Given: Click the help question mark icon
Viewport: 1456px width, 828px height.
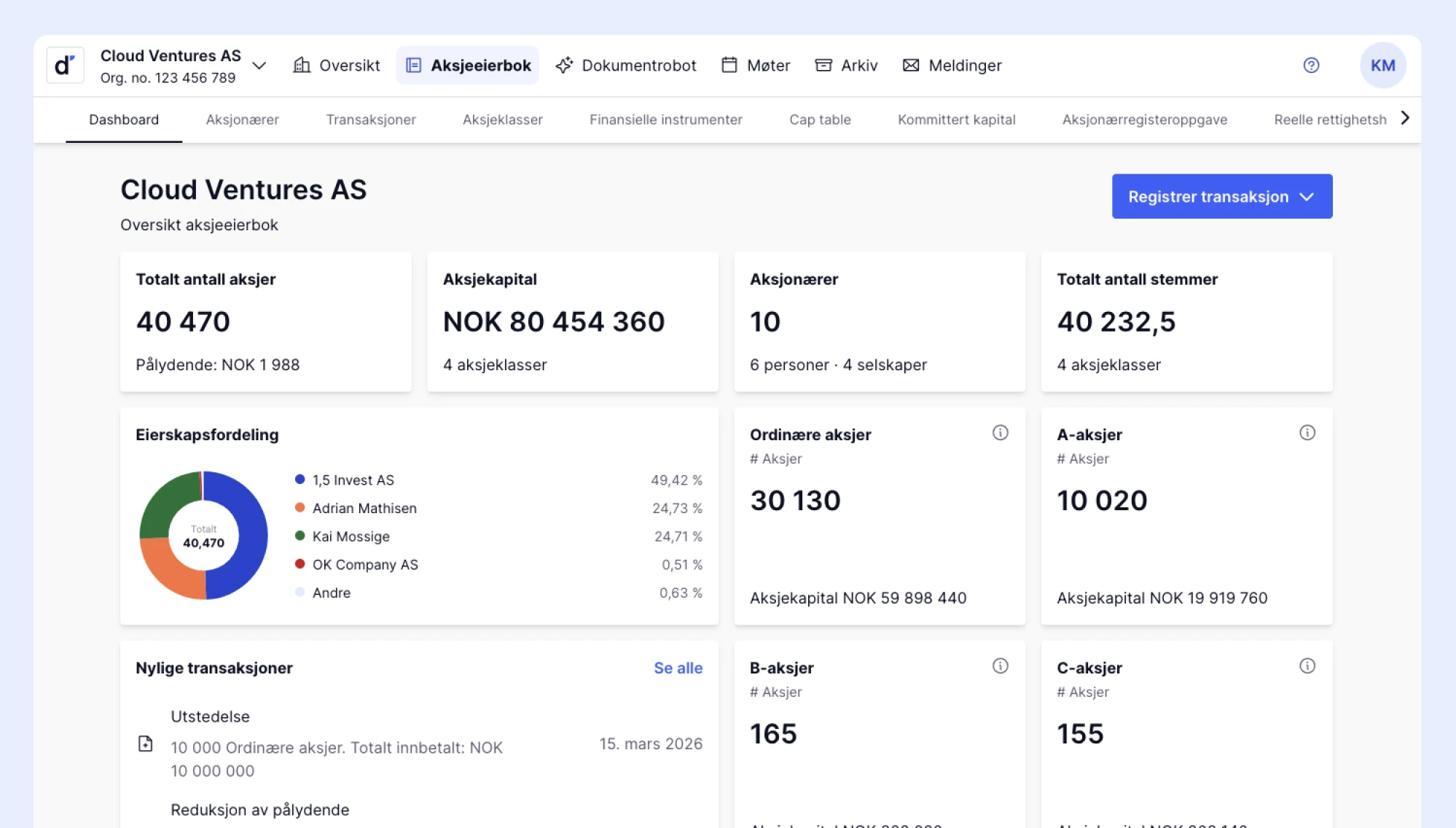Looking at the screenshot, I should [1311, 66].
